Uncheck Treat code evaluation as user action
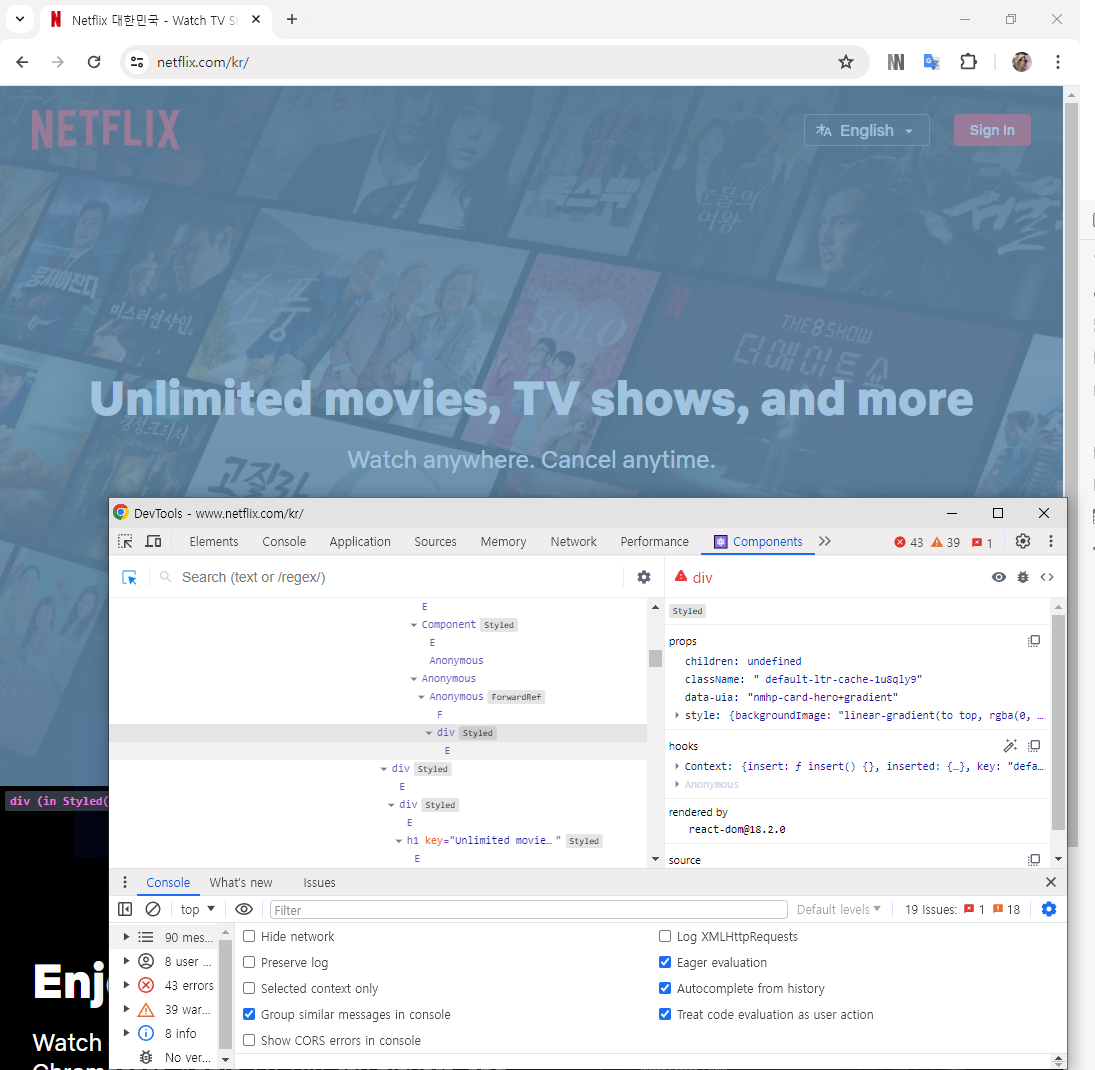This screenshot has width=1095, height=1070. coord(665,1014)
